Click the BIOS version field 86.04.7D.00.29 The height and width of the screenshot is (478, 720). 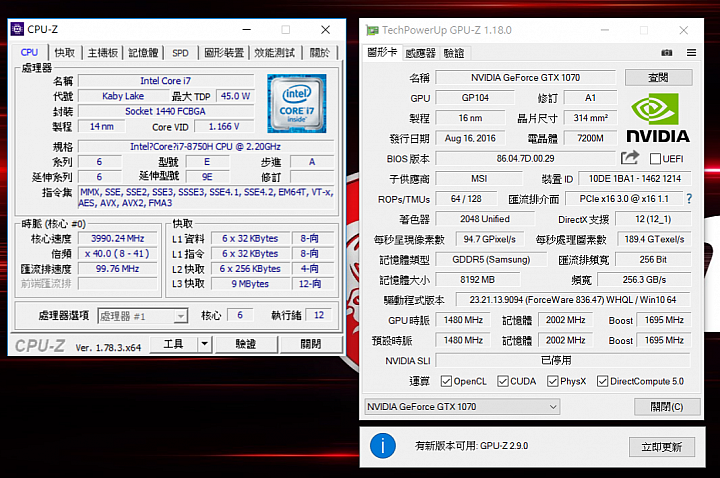525,158
